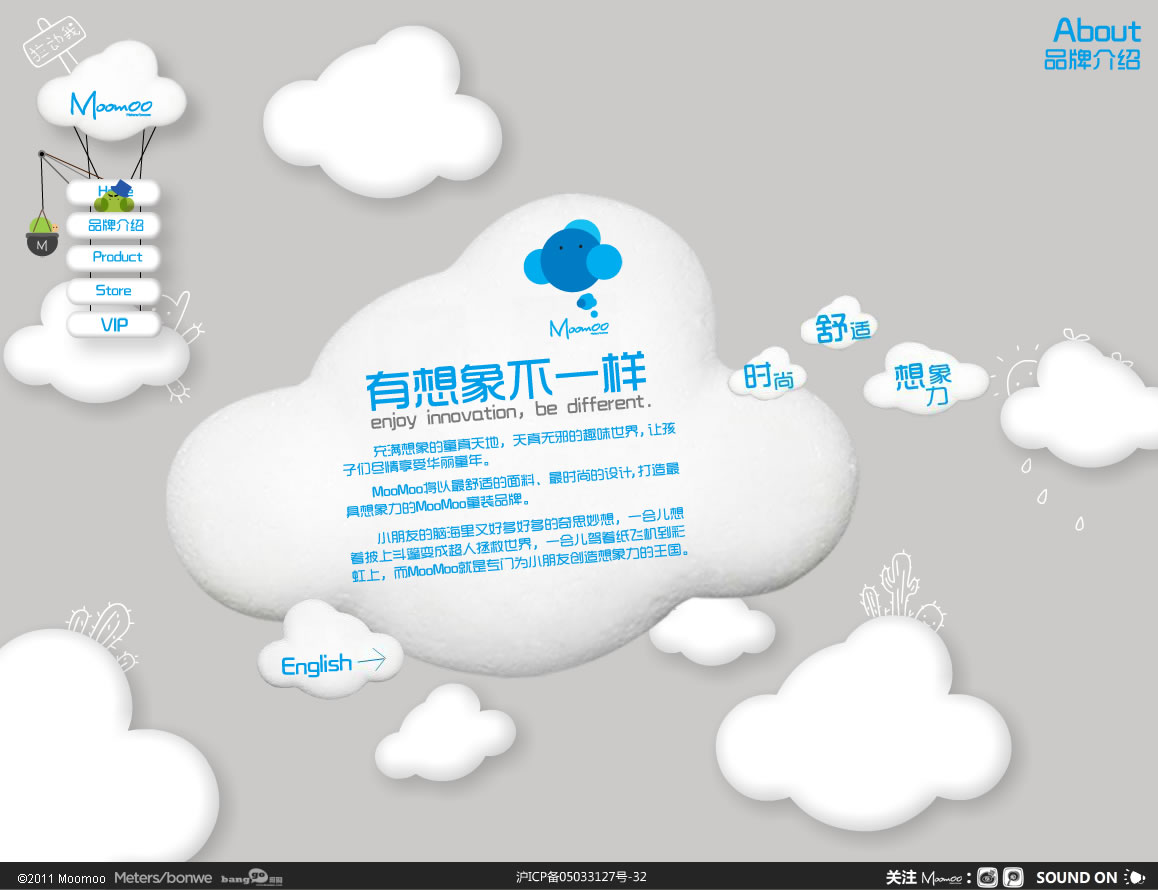The width and height of the screenshot is (1158, 890).
Task: Select the VIP menu item
Action: click(113, 324)
